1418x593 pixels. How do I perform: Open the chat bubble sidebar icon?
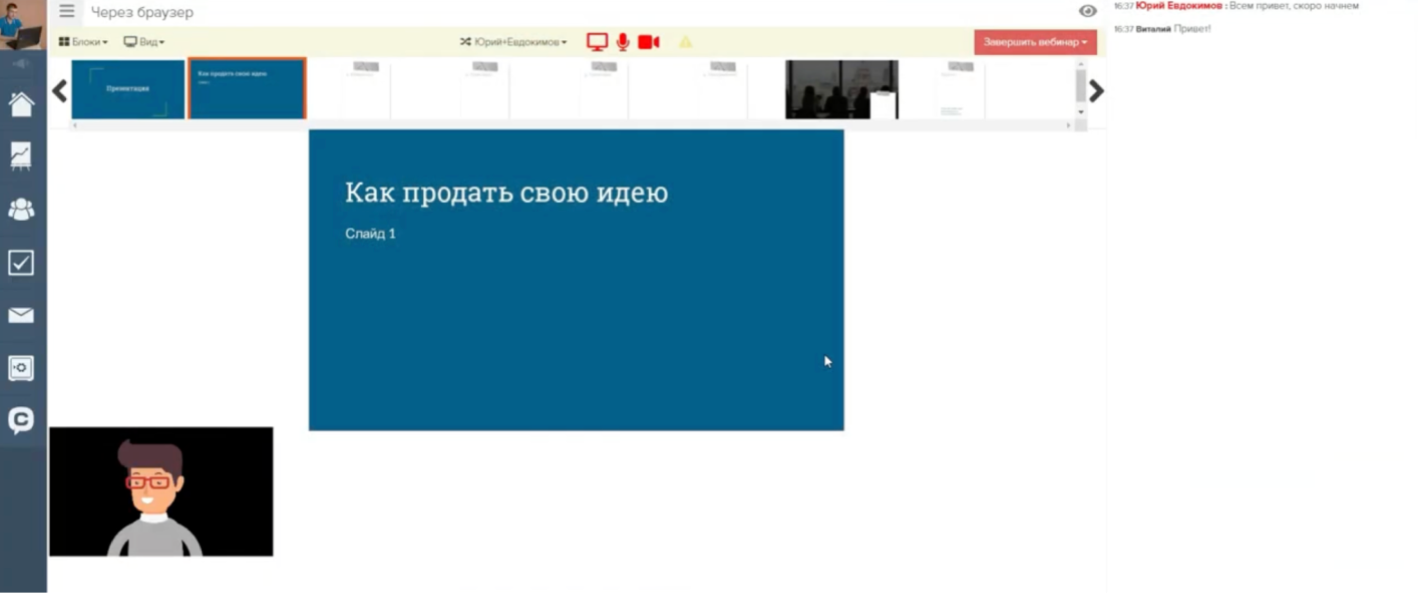(x=21, y=421)
